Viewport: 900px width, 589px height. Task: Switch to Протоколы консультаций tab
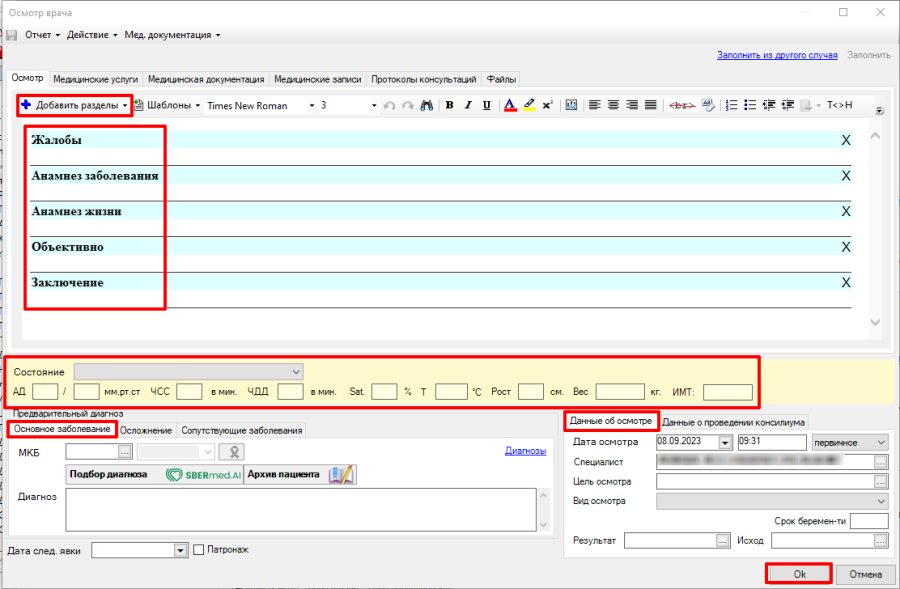[424, 79]
